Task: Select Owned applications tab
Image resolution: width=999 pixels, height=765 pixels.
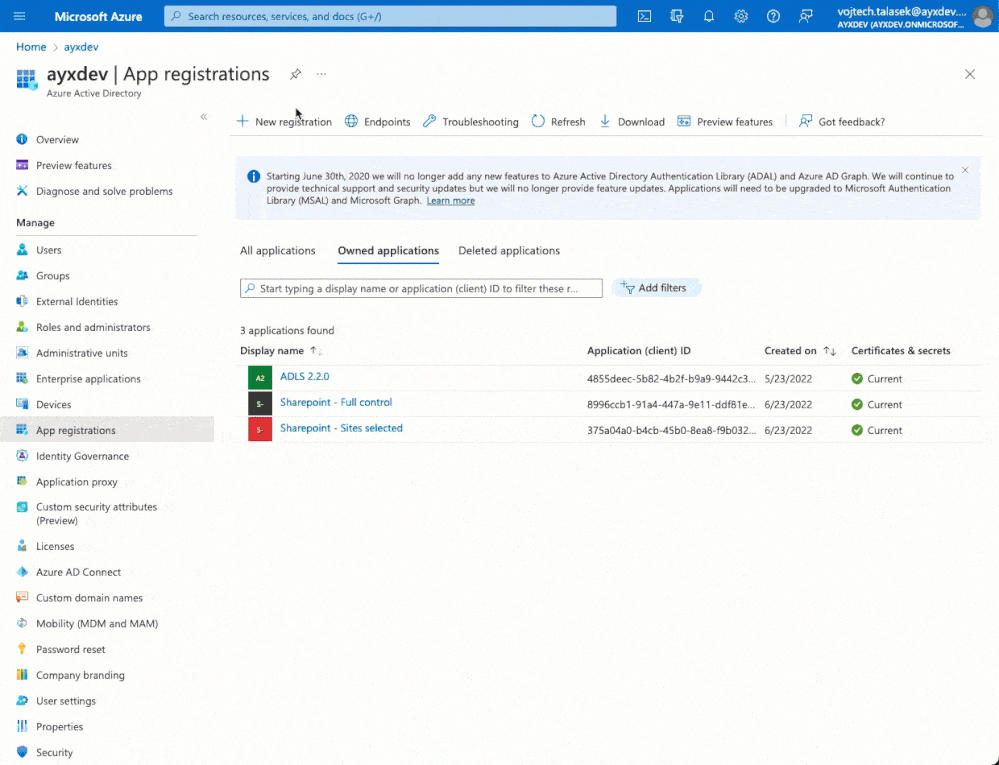Action: (x=388, y=251)
